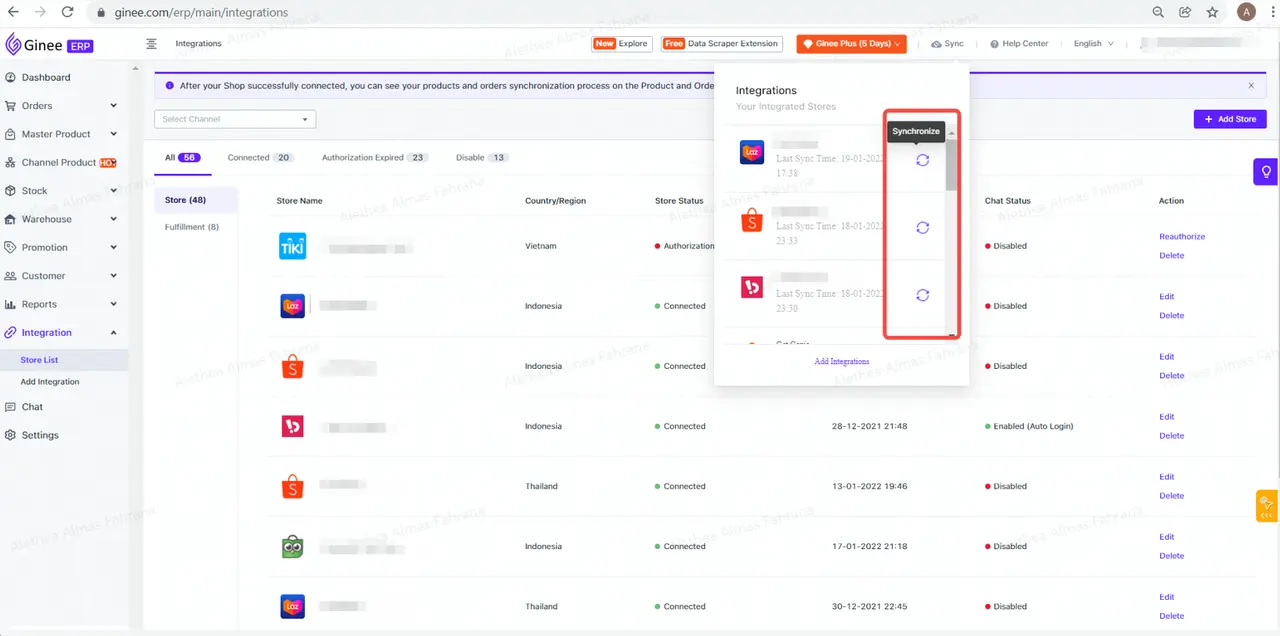1280x636 pixels.
Task: Open the browser zoom magnifier icon
Action: 1158,12
